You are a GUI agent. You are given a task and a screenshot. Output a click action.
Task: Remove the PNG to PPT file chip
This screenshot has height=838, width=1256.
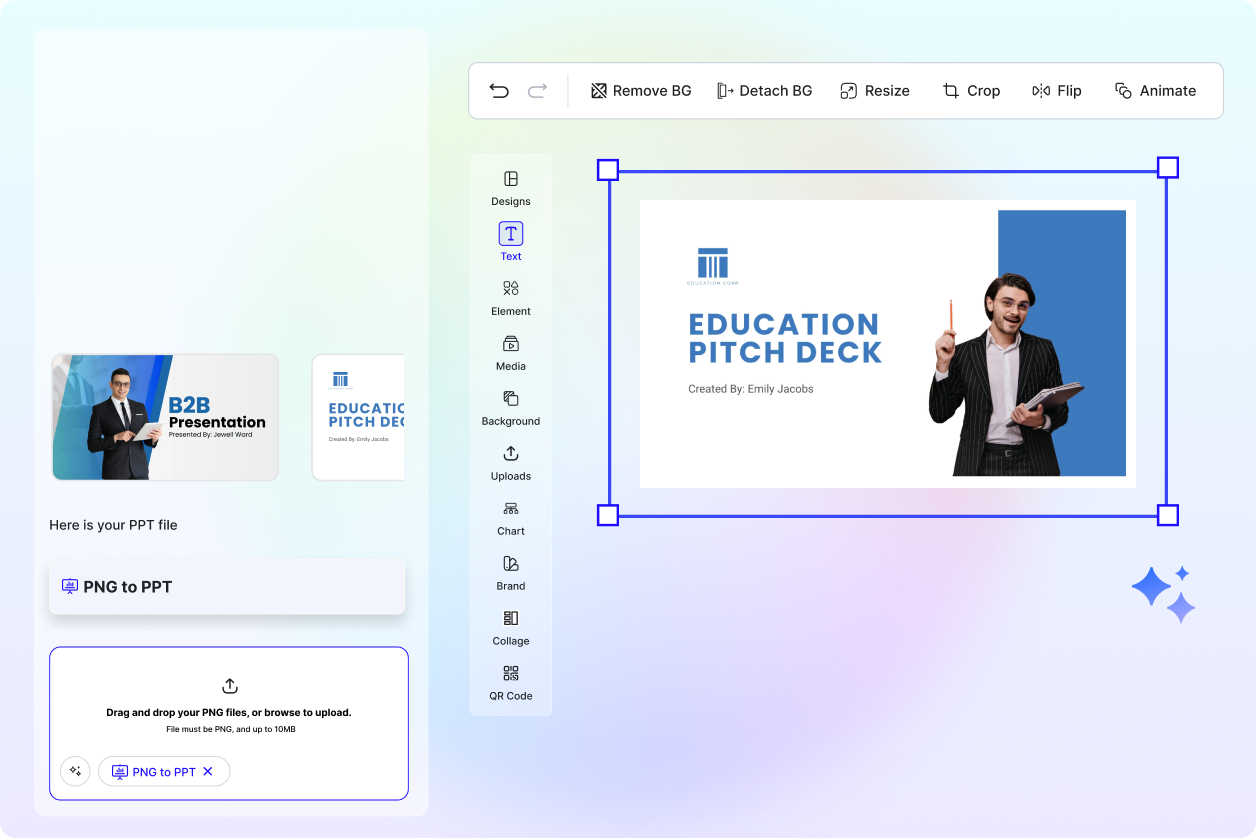tap(208, 771)
